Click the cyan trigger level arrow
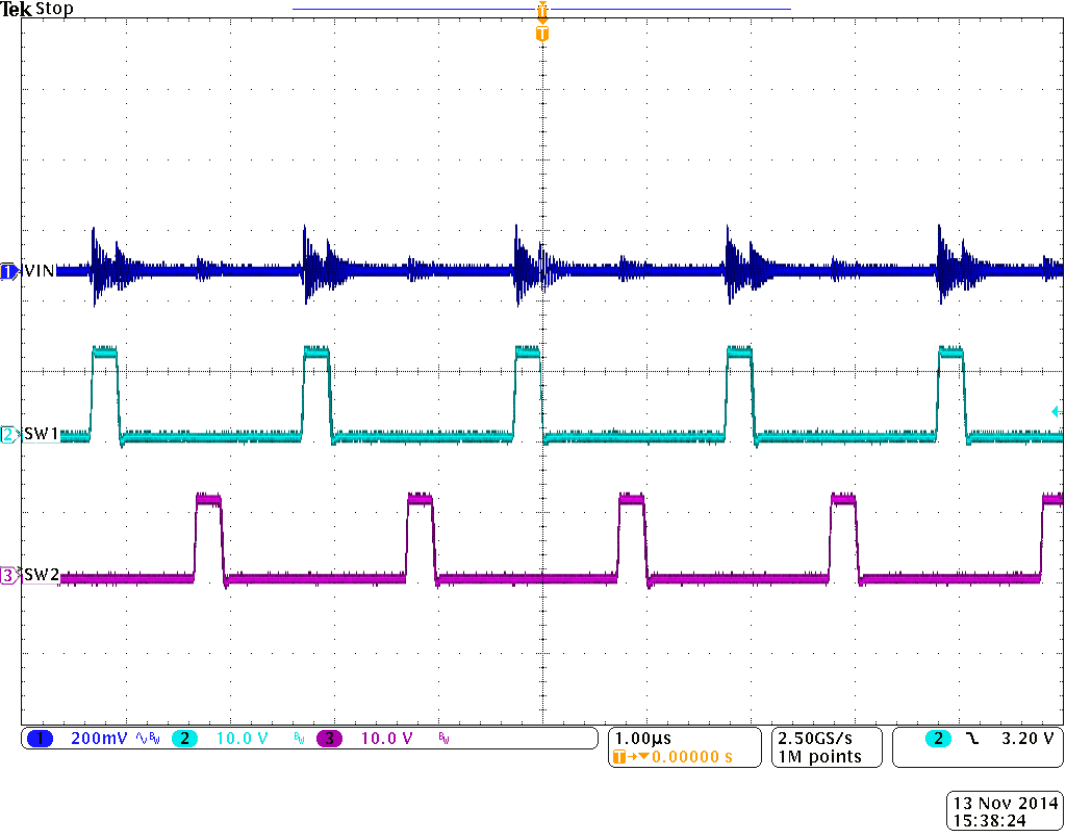The height and width of the screenshot is (833, 1066). coord(1054,411)
